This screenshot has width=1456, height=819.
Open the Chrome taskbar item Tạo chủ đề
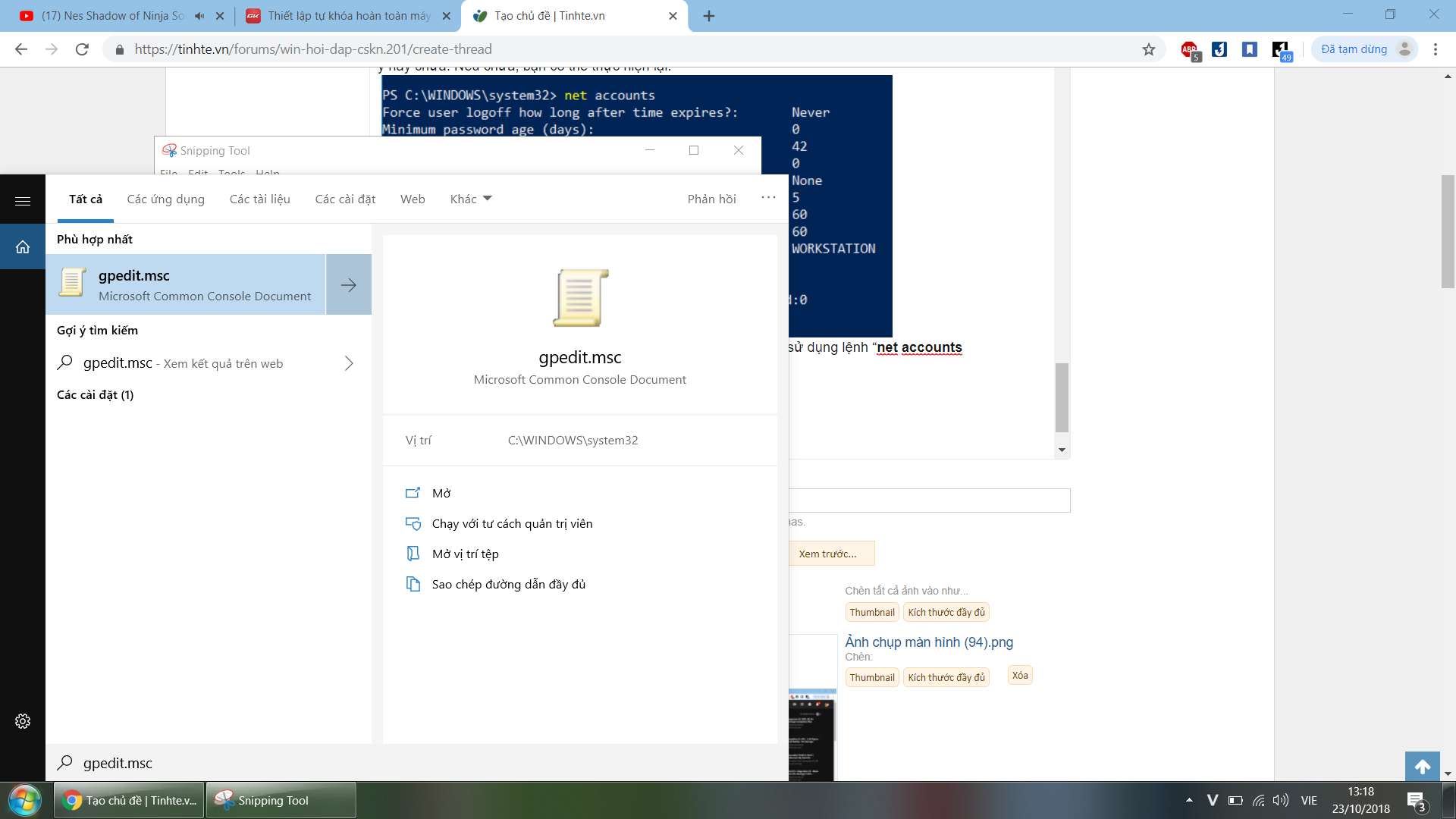pos(130,801)
